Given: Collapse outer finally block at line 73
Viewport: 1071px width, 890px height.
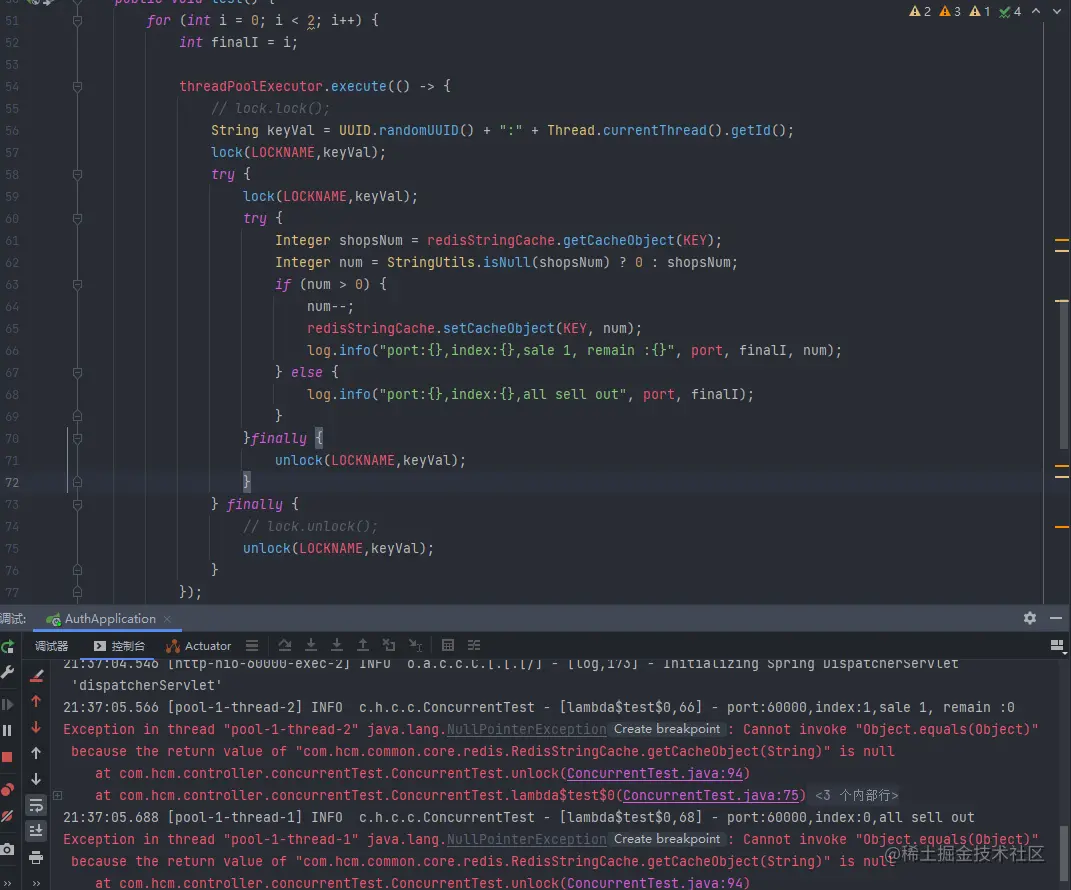Looking at the screenshot, I should pos(77,505).
